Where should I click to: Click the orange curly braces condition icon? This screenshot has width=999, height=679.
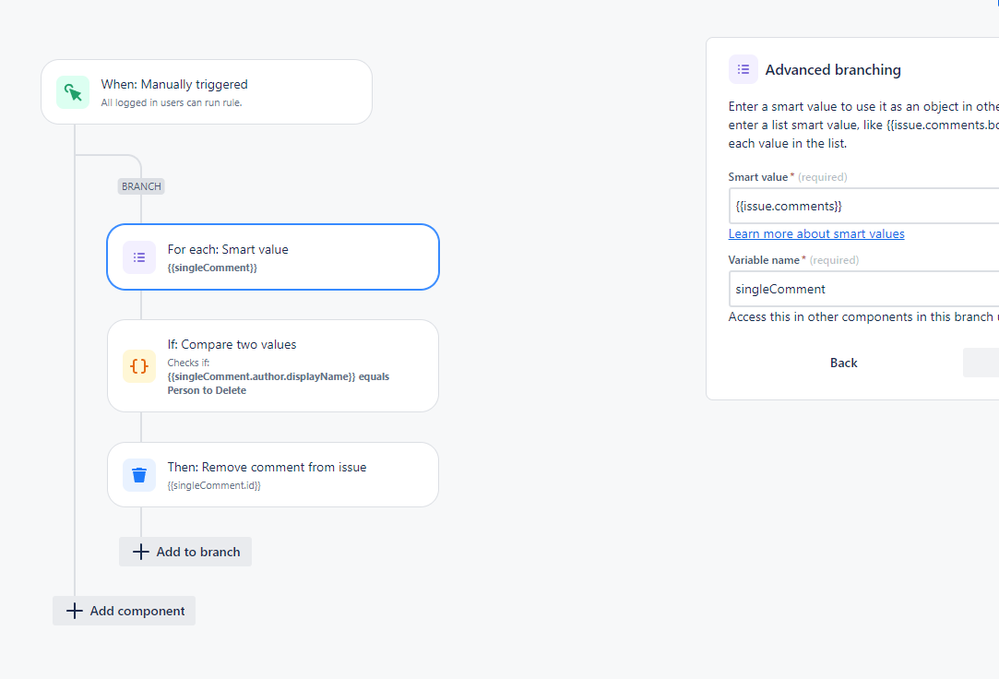pos(139,366)
